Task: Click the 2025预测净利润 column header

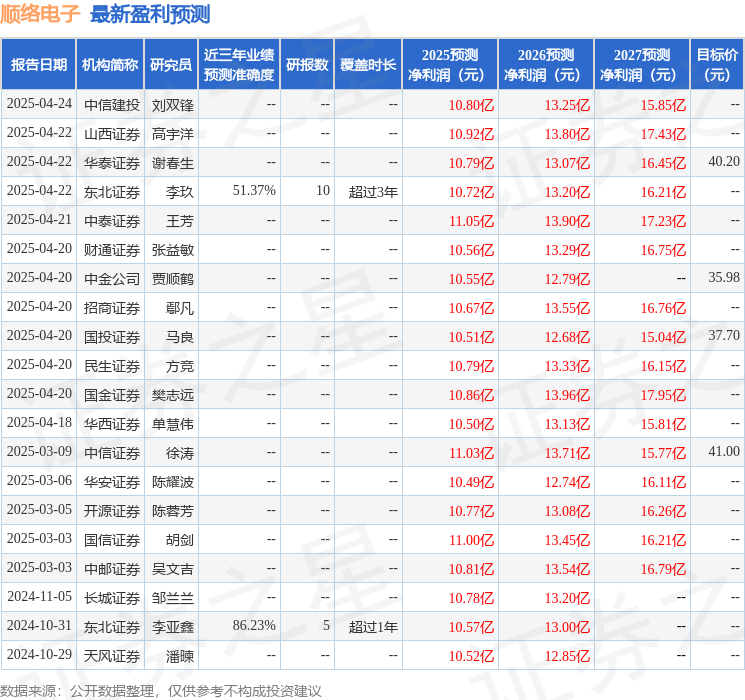Action: (450, 65)
